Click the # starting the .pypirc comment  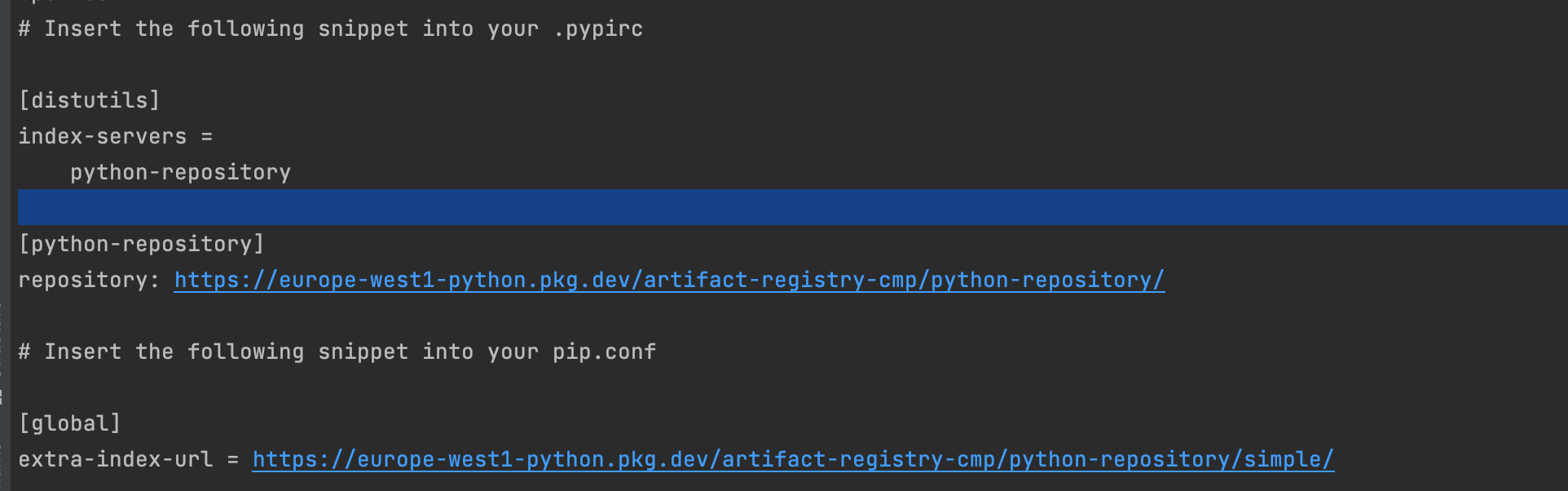[24, 29]
